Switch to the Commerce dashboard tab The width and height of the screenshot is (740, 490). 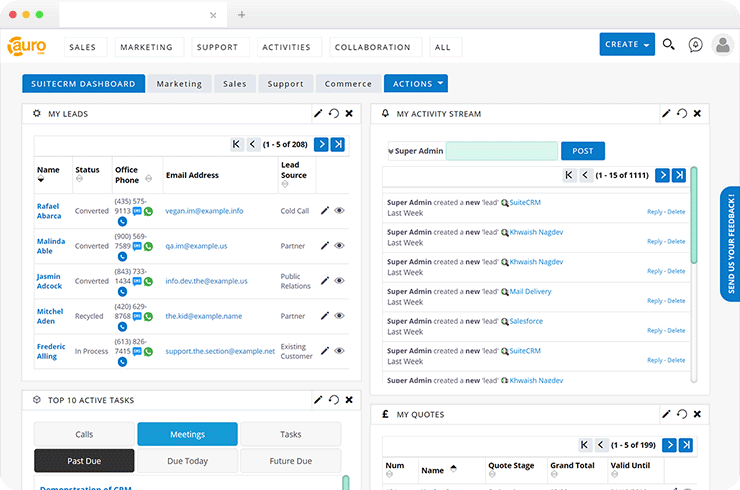pyautogui.click(x=348, y=84)
